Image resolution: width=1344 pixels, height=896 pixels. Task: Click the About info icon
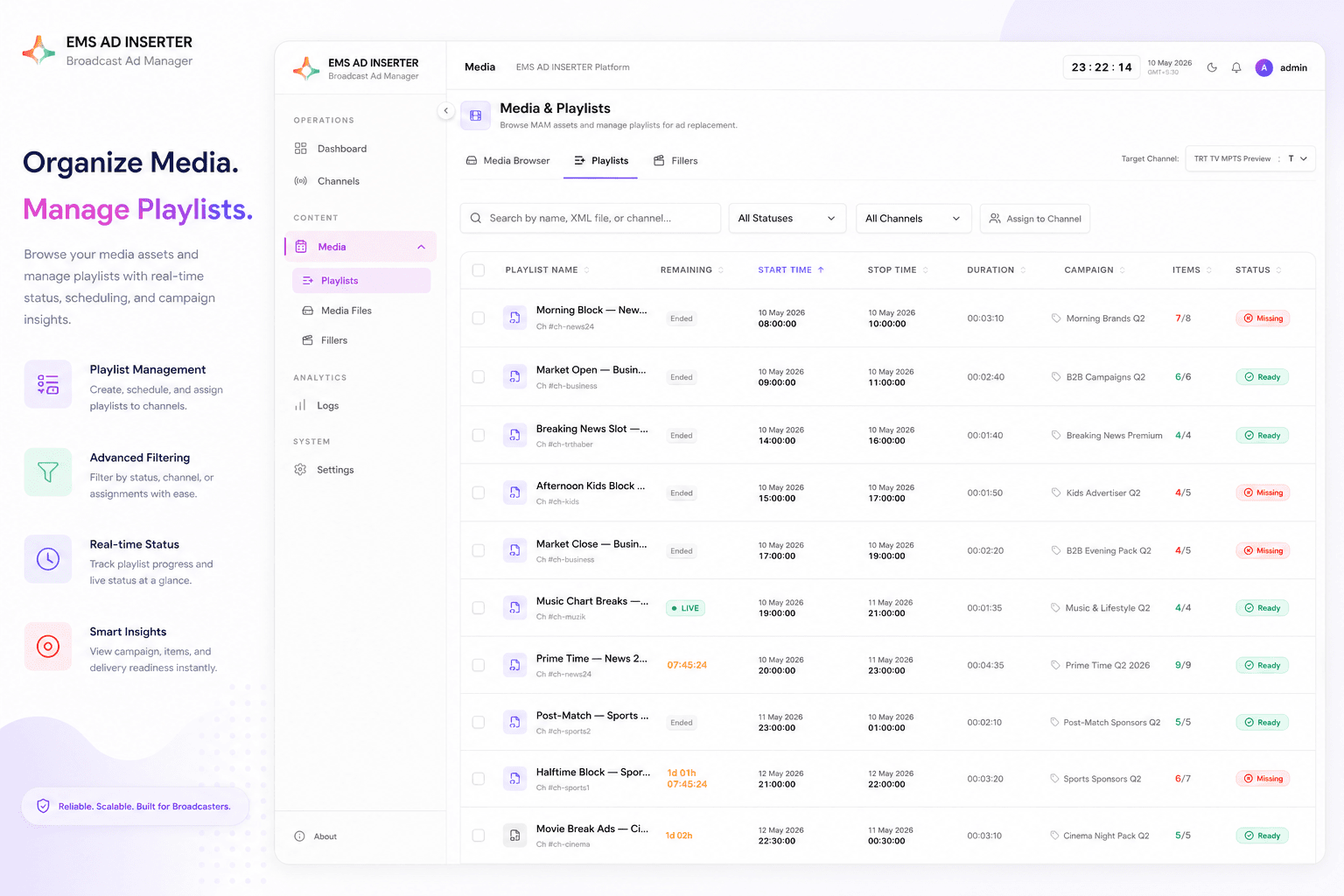[299, 836]
